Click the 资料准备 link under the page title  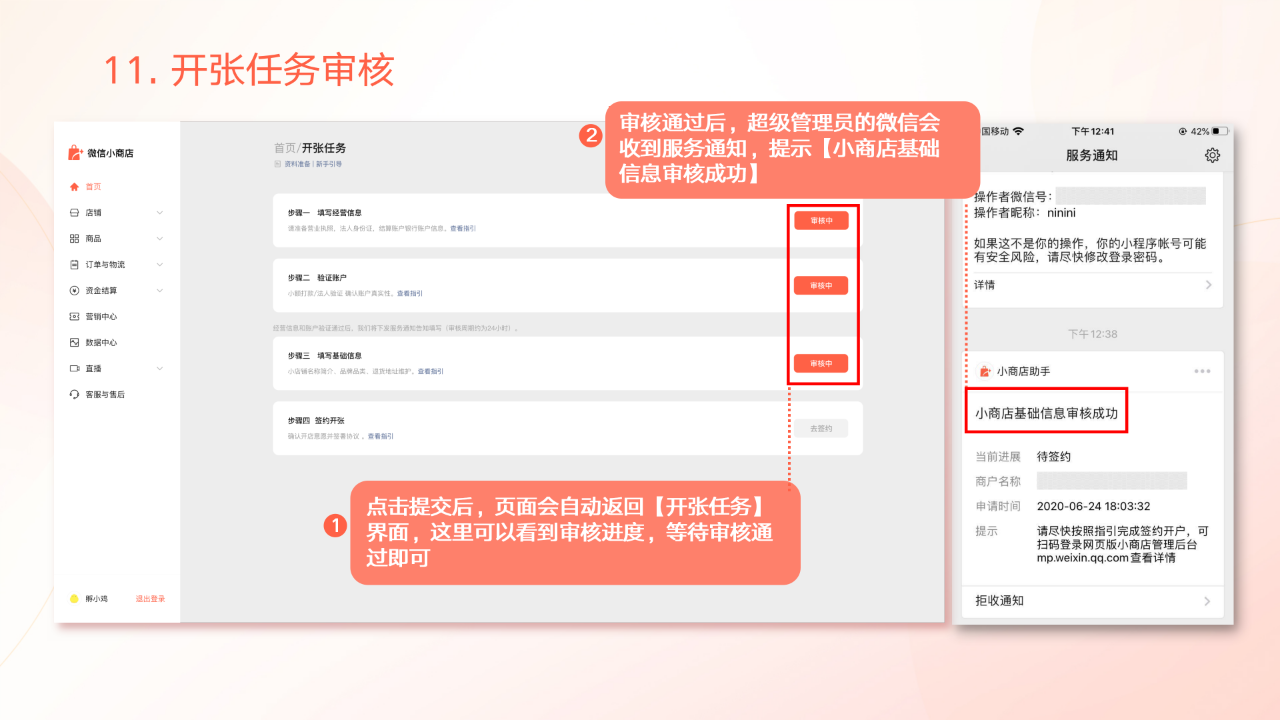(297, 164)
